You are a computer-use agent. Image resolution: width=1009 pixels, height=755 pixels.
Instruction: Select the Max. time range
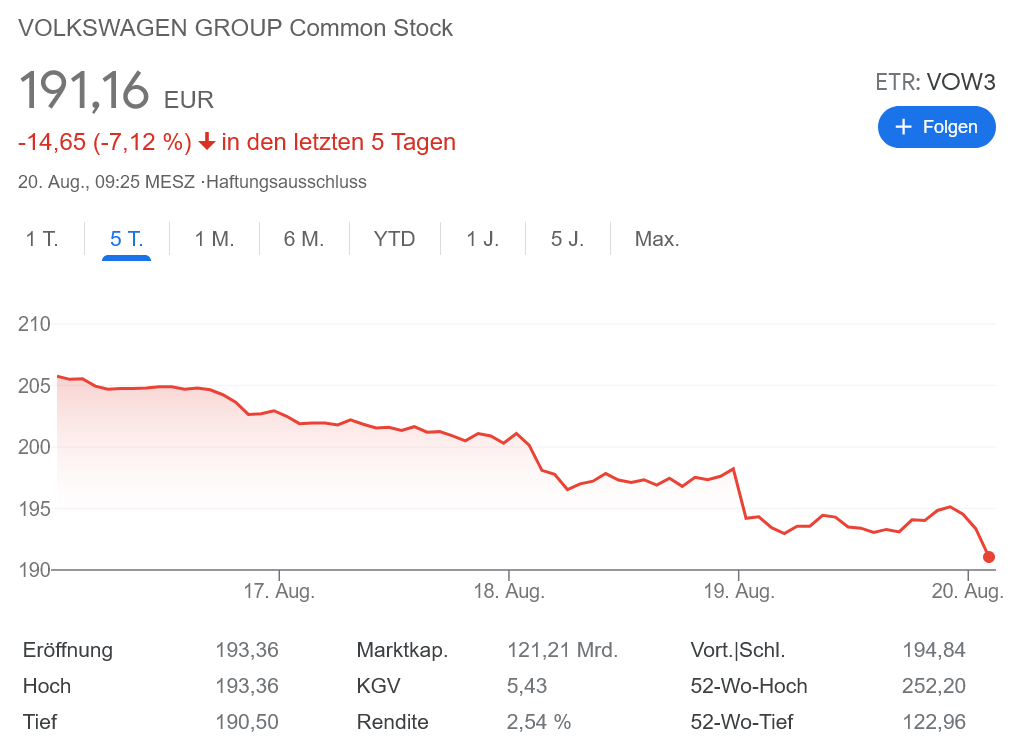click(x=657, y=239)
